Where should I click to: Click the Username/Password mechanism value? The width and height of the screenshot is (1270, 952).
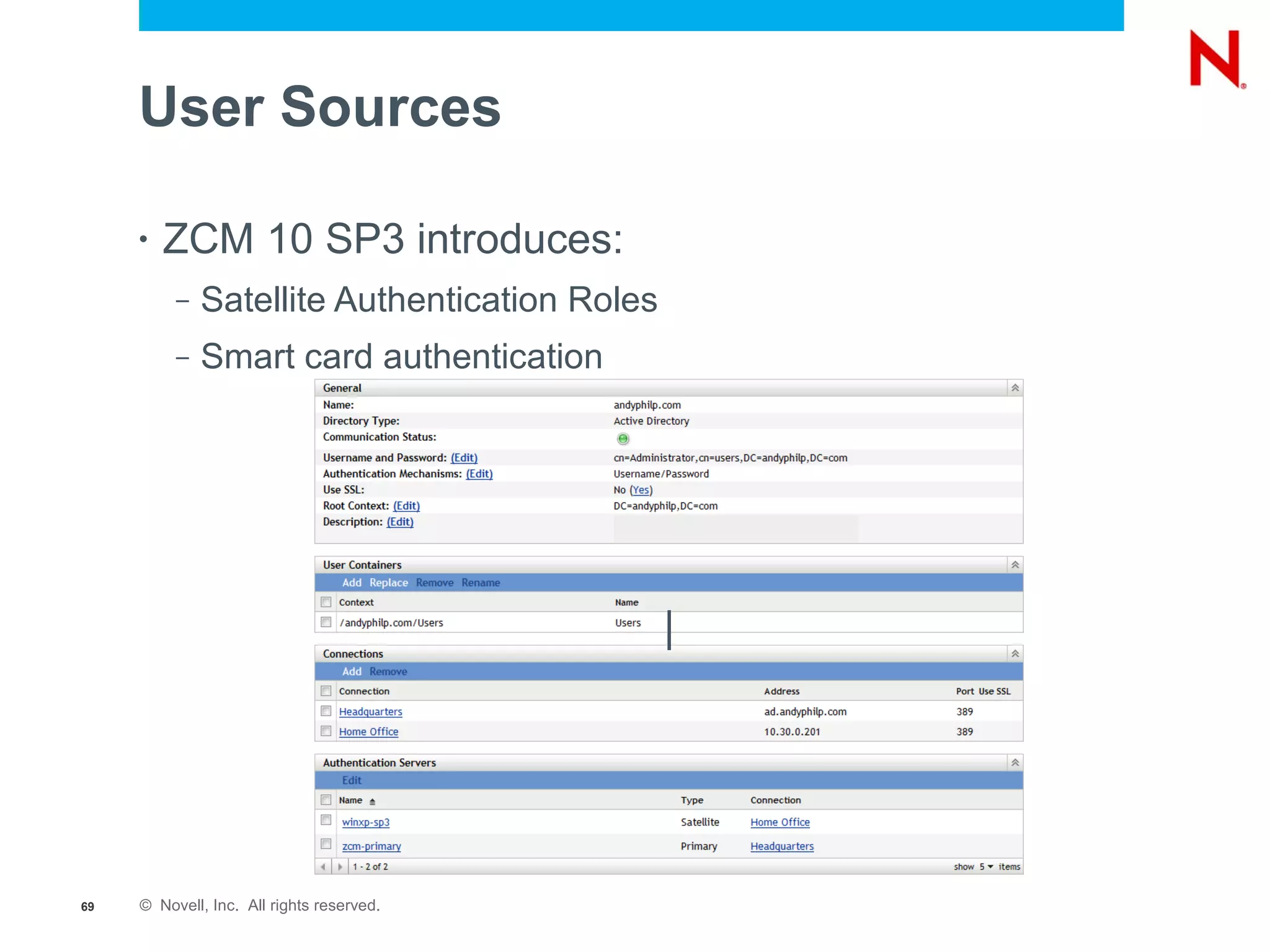(661, 474)
